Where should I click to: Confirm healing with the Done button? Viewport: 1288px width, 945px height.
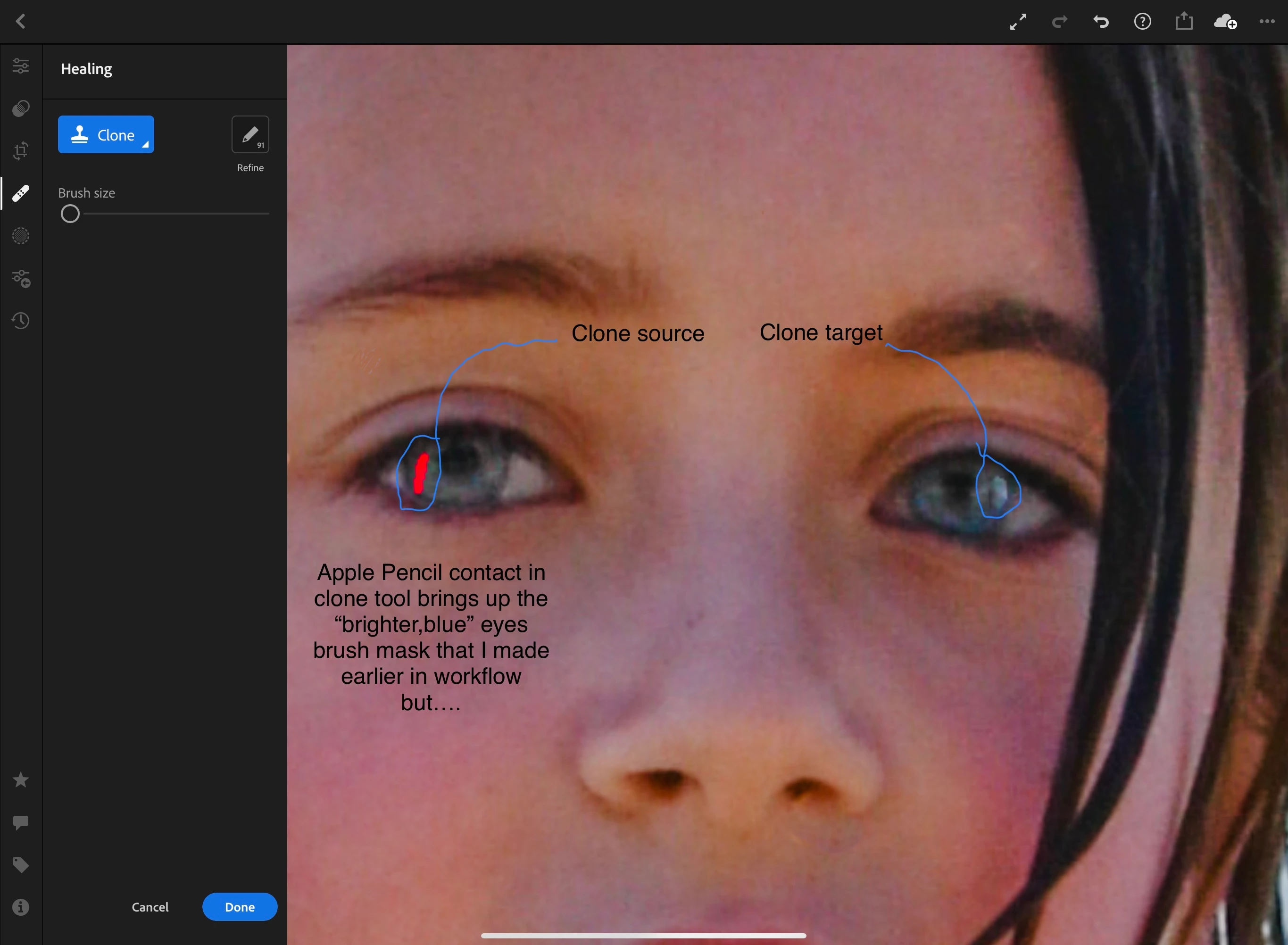click(240, 907)
